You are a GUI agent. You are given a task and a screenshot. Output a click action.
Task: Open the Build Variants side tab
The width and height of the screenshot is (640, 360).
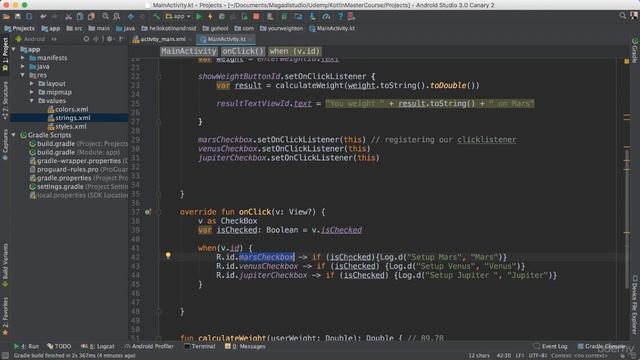tap(5, 264)
